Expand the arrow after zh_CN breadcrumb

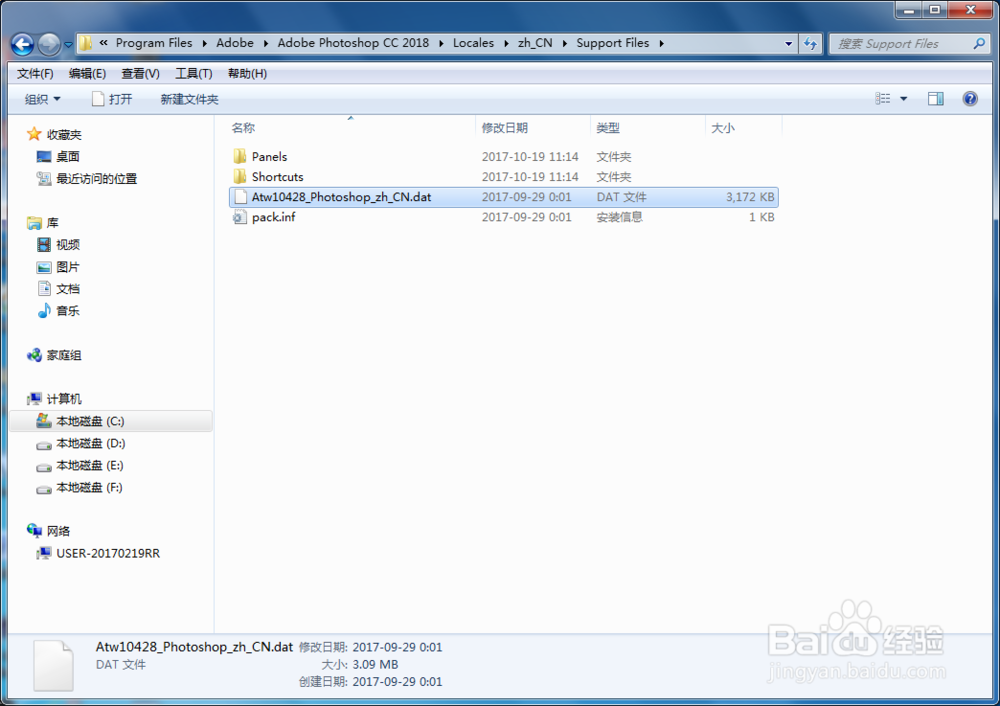tap(564, 43)
